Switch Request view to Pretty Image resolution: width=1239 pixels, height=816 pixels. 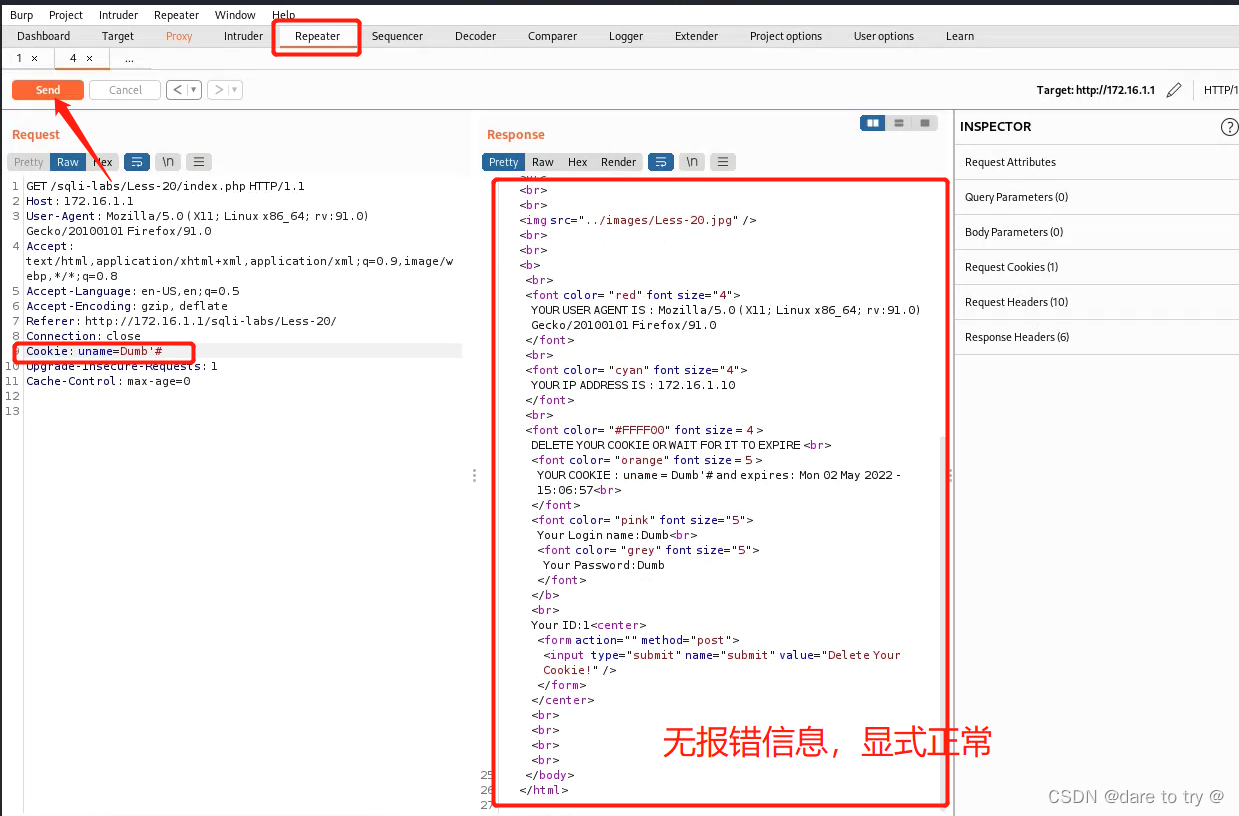point(29,162)
